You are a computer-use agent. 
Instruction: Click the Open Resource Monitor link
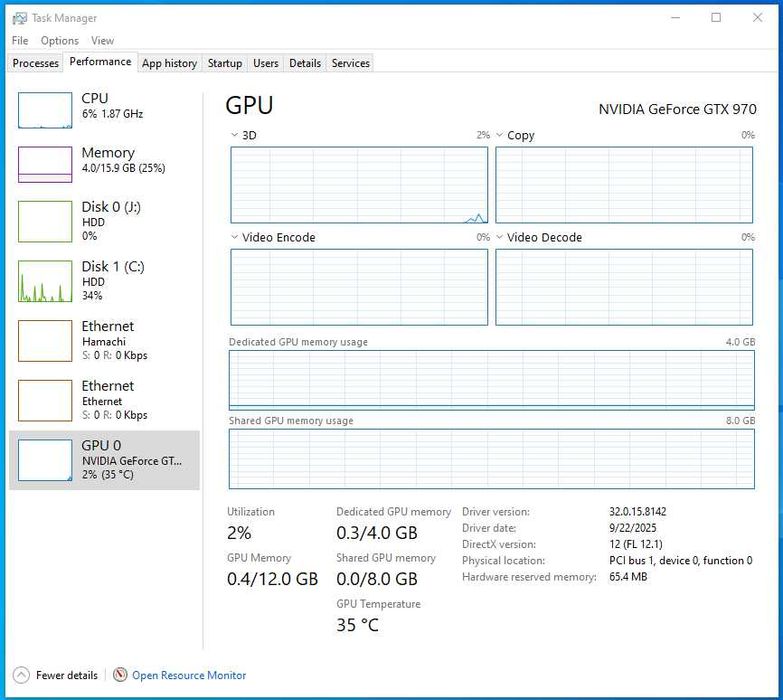point(189,675)
